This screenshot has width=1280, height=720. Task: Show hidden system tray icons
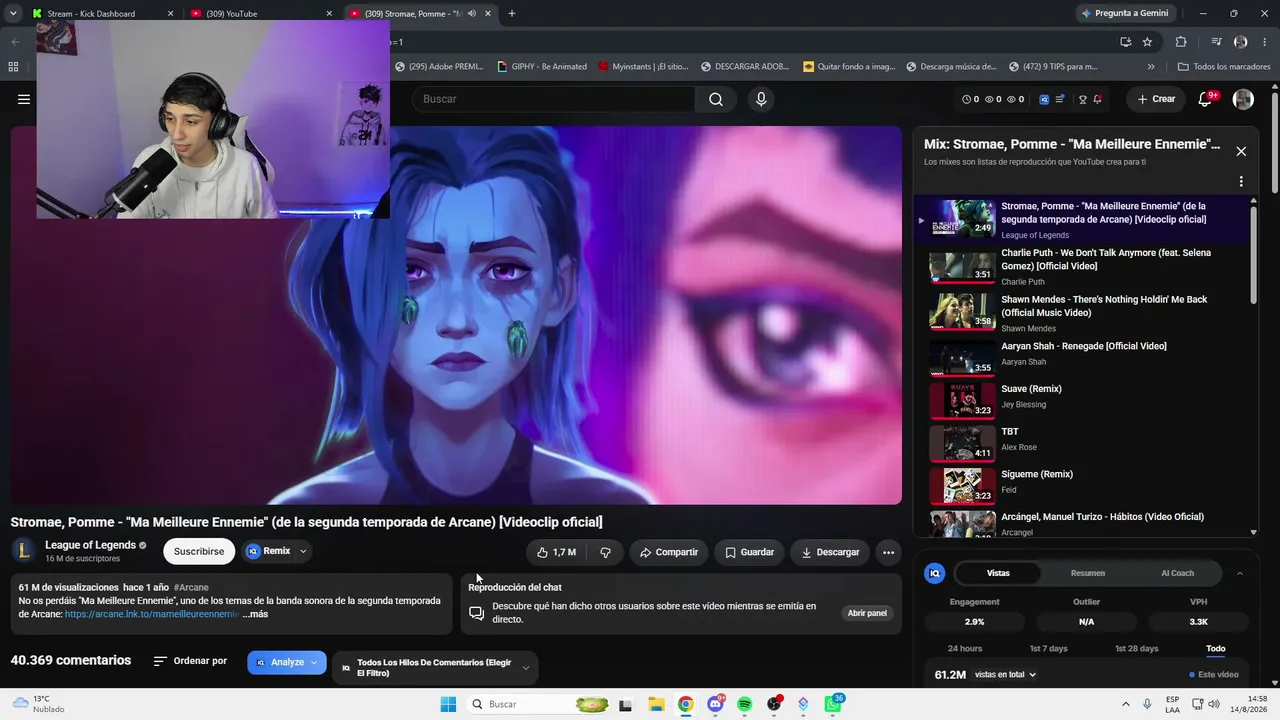(1125, 704)
